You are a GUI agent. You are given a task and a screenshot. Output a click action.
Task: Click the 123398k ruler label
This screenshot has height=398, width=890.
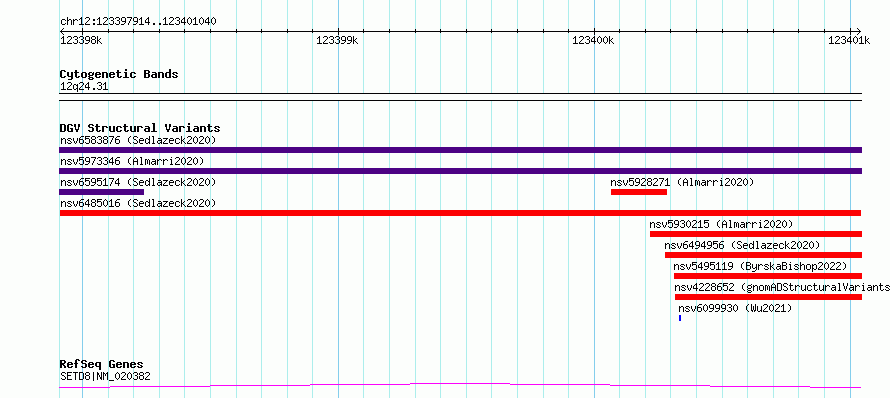81,40
